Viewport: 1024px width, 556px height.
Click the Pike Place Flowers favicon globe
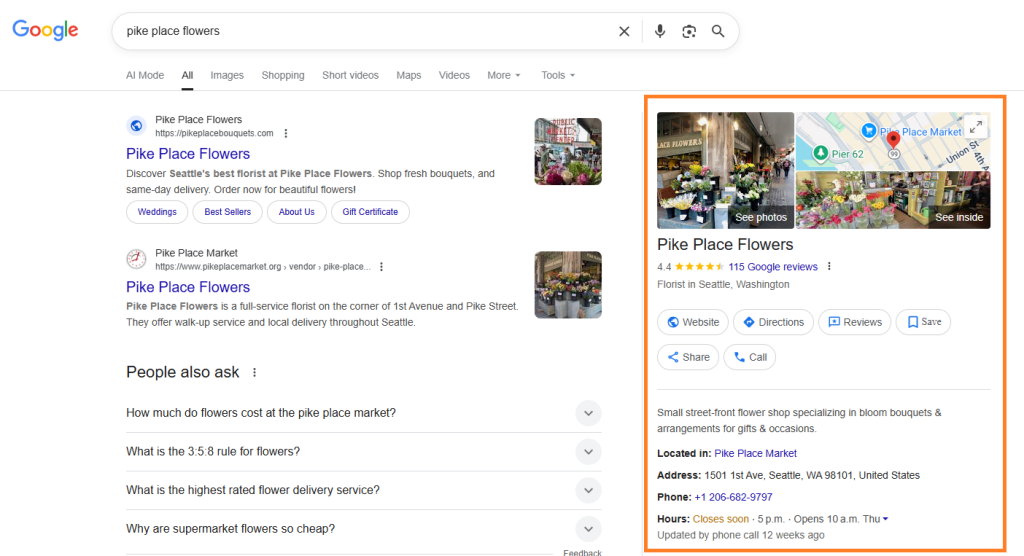coord(136,126)
